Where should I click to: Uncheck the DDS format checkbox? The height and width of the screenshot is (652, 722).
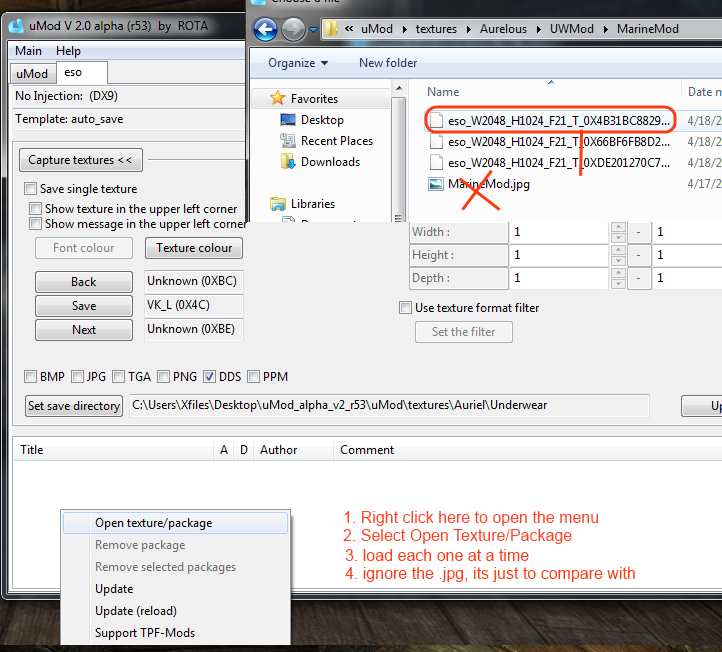209,377
